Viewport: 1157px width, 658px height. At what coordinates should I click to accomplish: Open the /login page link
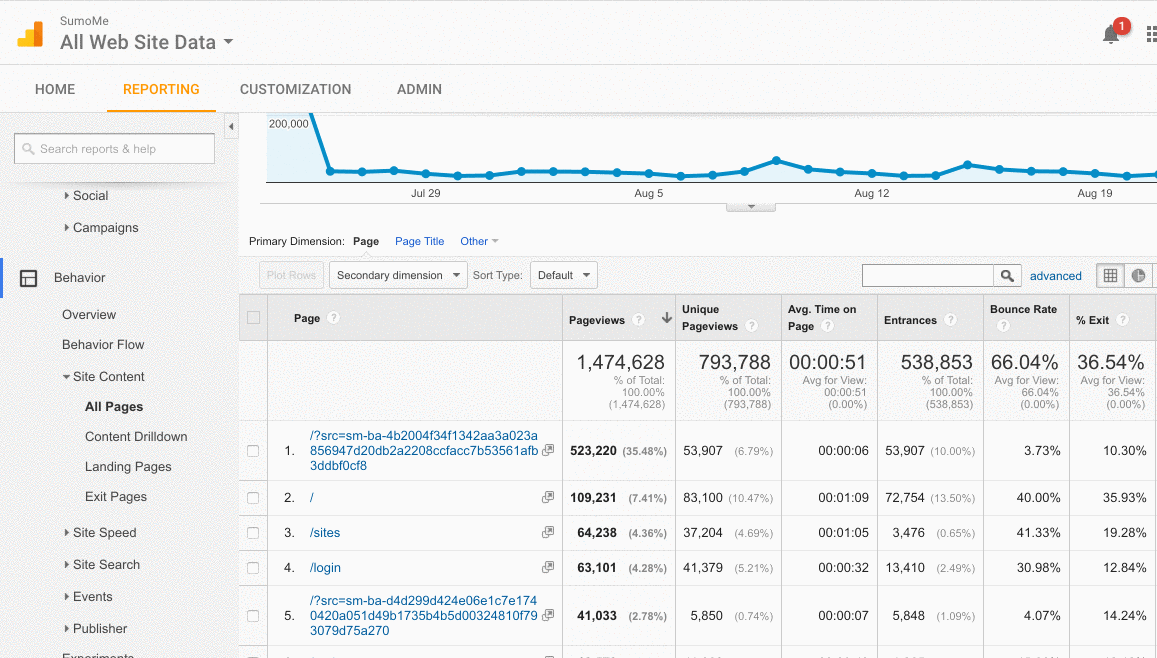(325, 567)
